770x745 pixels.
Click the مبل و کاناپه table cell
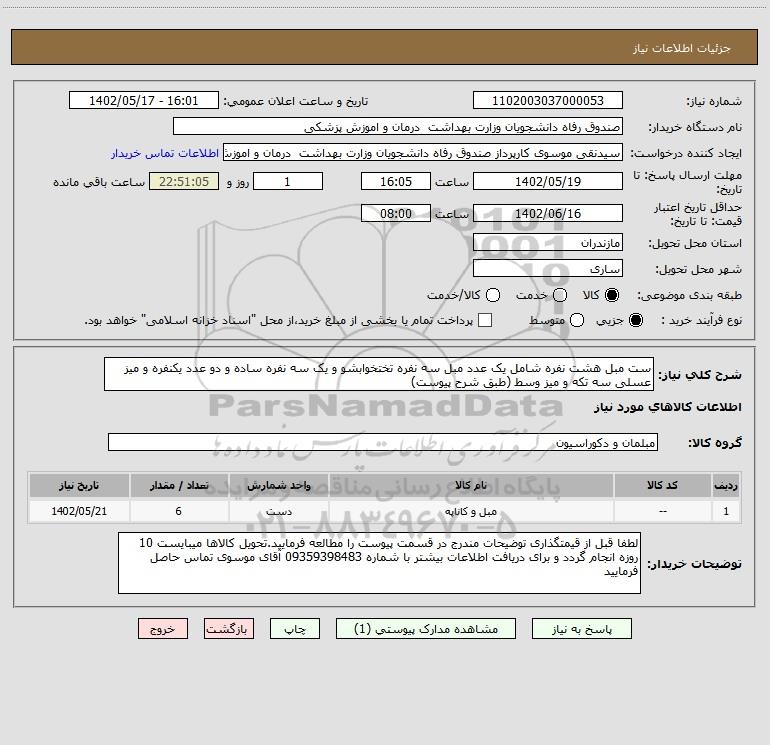471,511
